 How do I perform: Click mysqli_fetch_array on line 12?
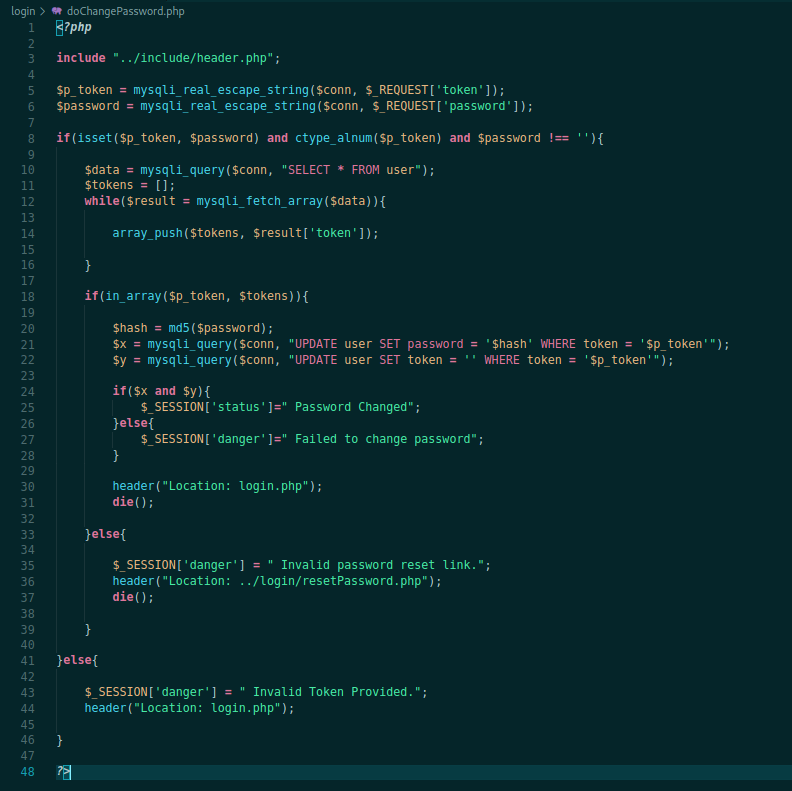point(260,201)
